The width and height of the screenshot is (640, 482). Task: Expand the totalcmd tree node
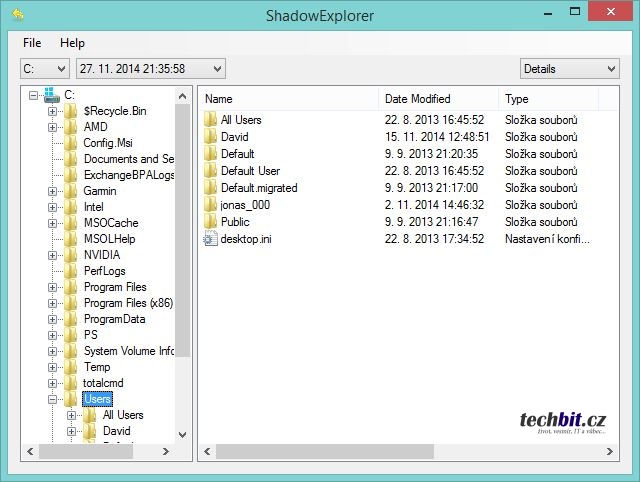[52, 383]
